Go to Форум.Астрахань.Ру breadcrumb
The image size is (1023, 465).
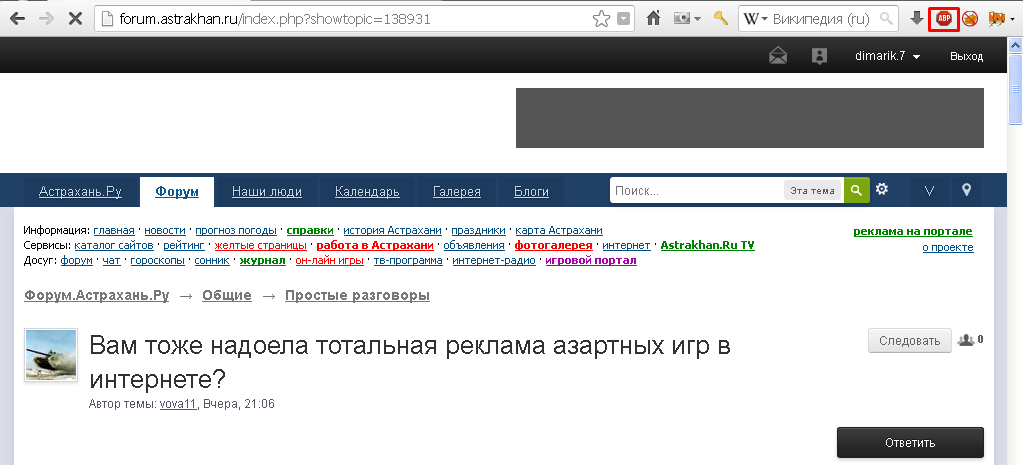97,295
